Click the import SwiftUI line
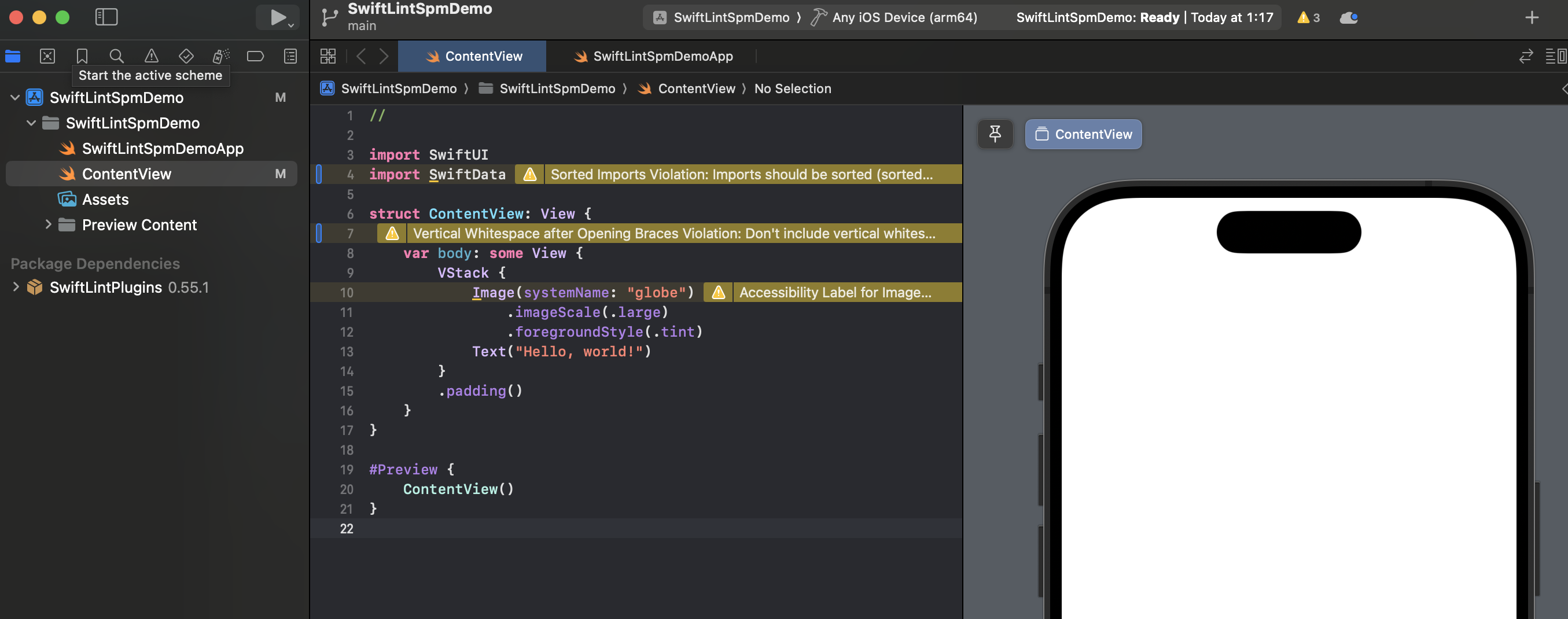This screenshot has height=619, width=1568. click(x=429, y=155)
